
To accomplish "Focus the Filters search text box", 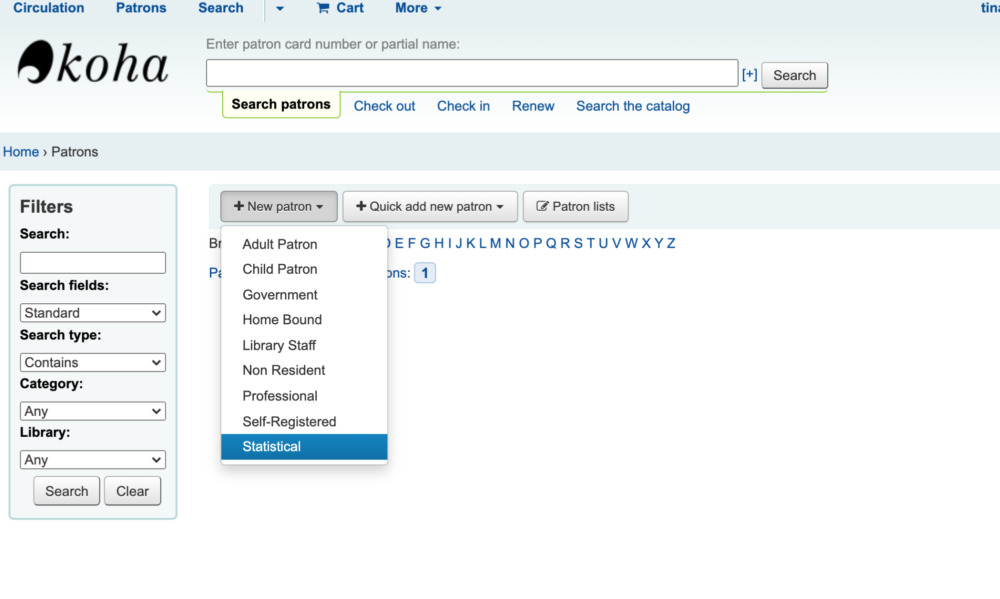I will tap(92, 262).
